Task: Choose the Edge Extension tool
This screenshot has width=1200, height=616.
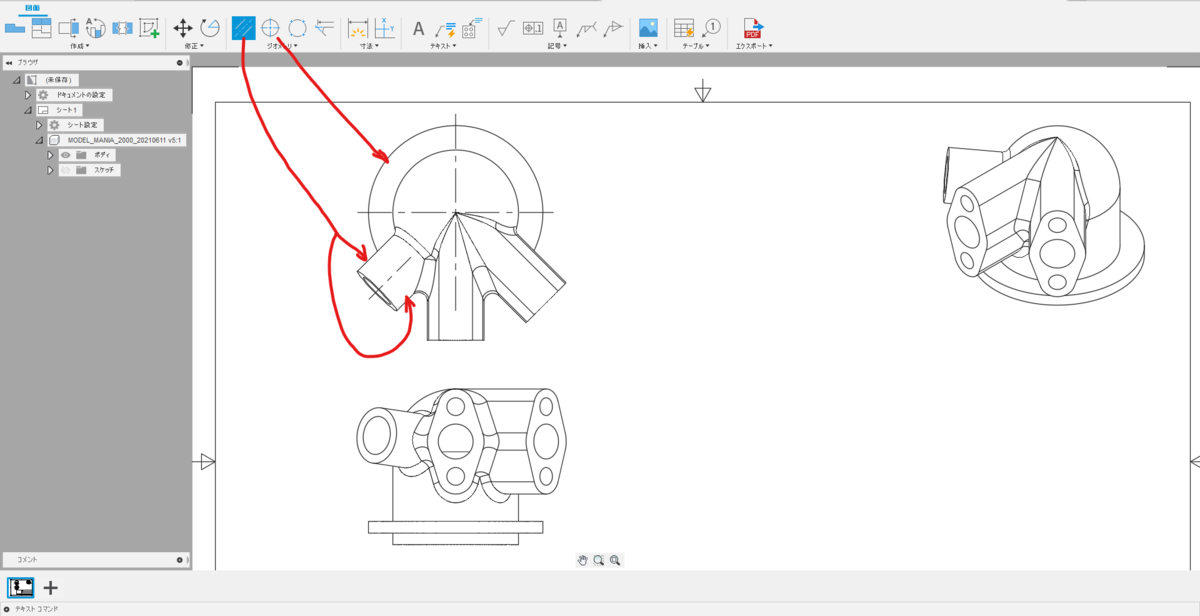Action: click(x=324, y=27)
